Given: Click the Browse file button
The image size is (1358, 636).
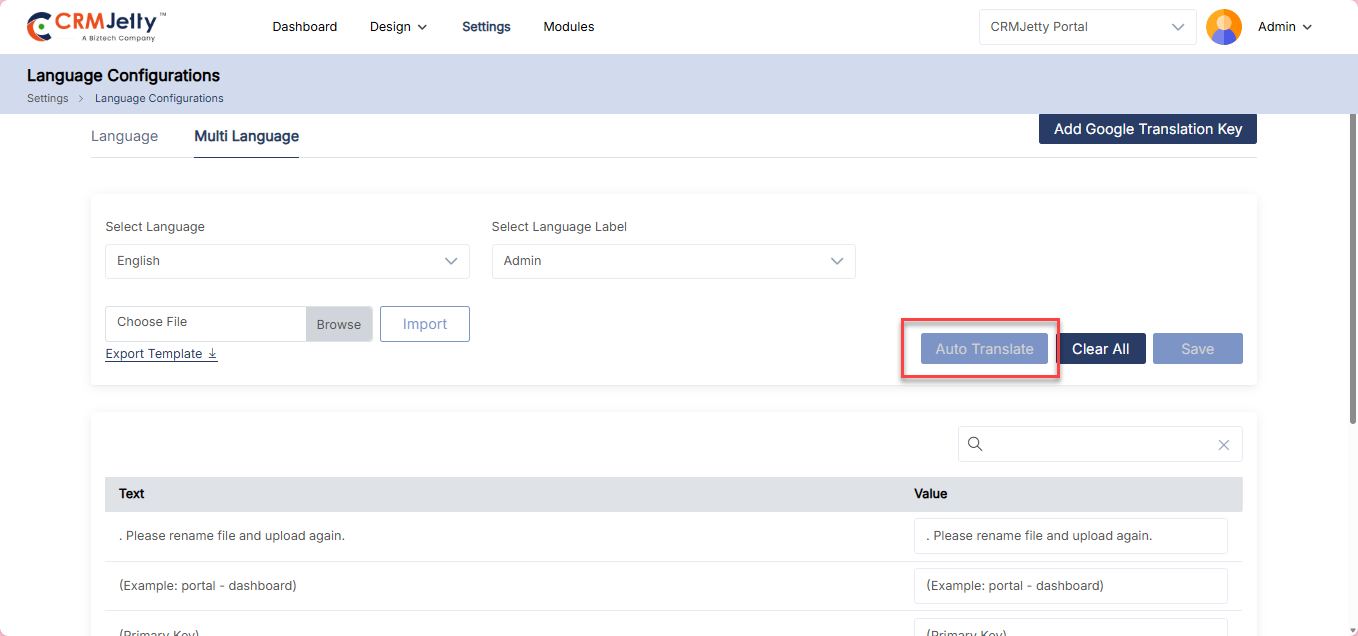Looking at the screenshot, I should 339,324.
